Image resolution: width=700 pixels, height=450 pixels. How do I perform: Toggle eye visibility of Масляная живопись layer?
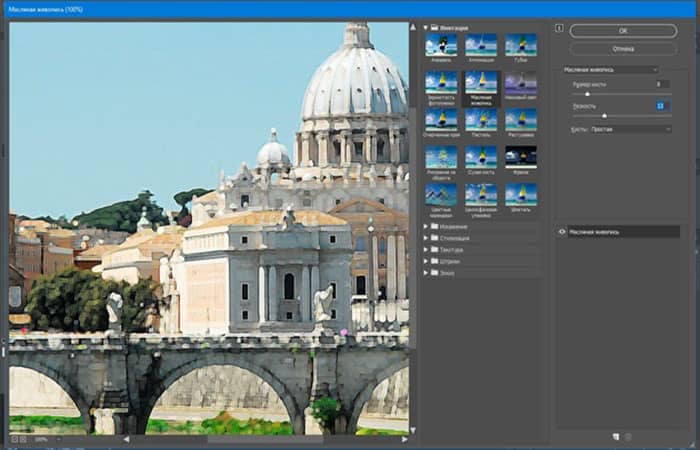coord(562,232)
